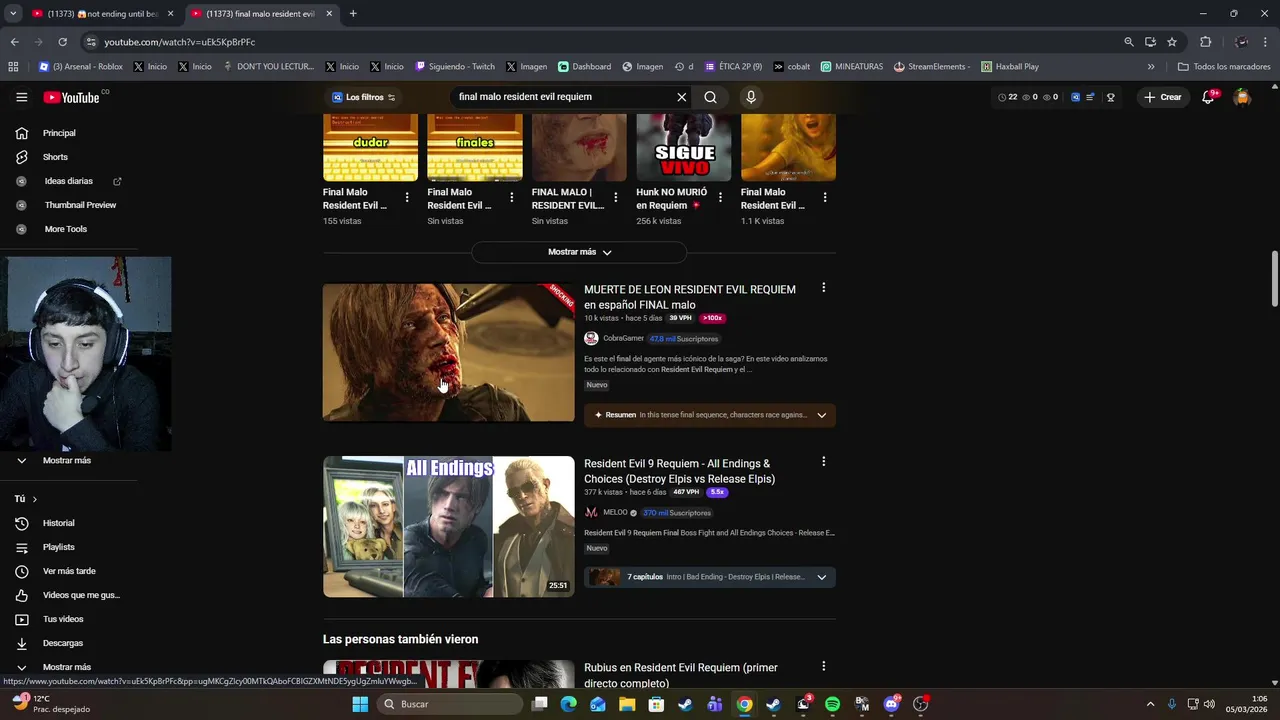Start voice search with the microphone

click(751, 97)
